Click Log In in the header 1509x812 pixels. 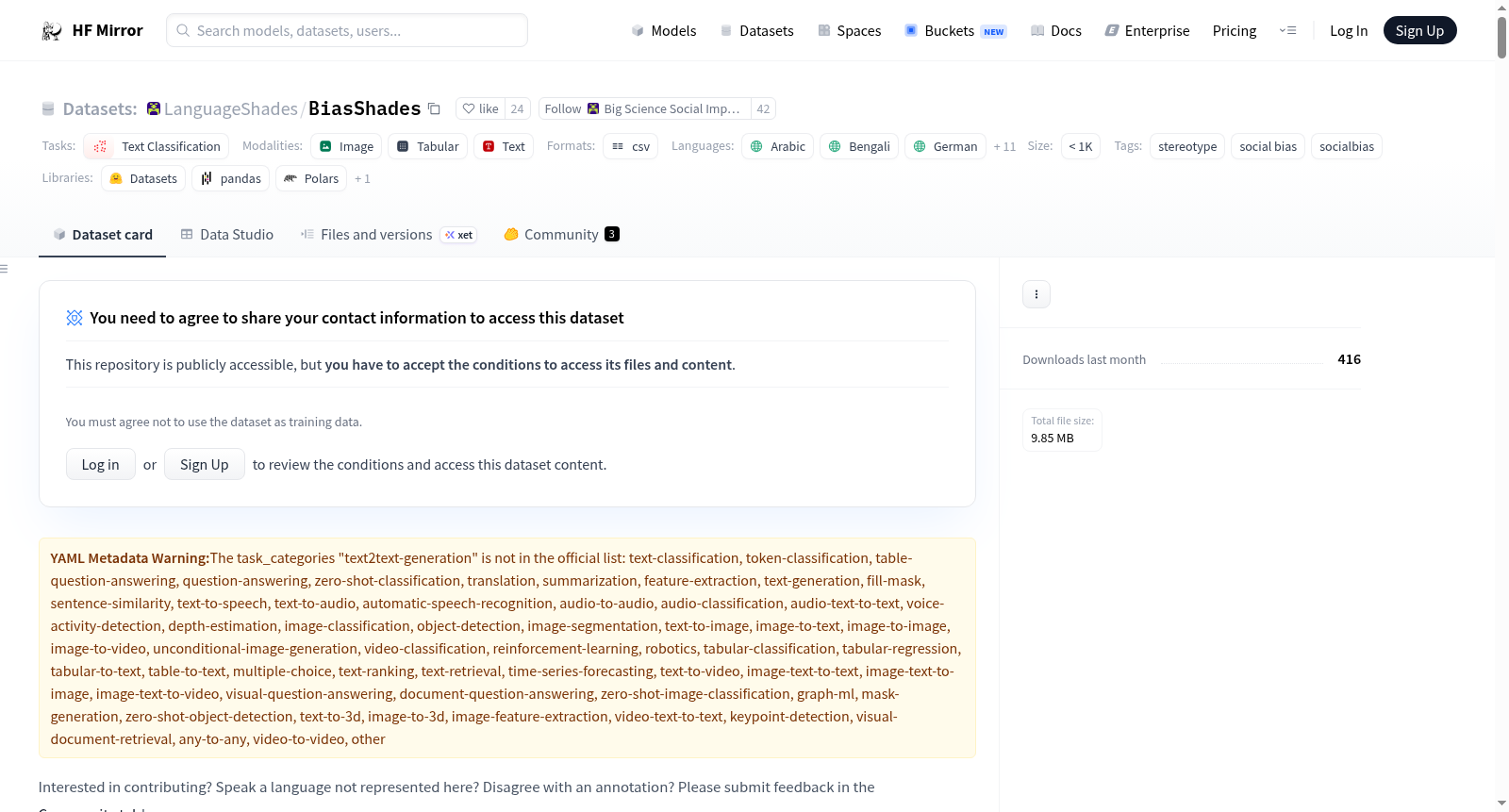coord(1349,31)
